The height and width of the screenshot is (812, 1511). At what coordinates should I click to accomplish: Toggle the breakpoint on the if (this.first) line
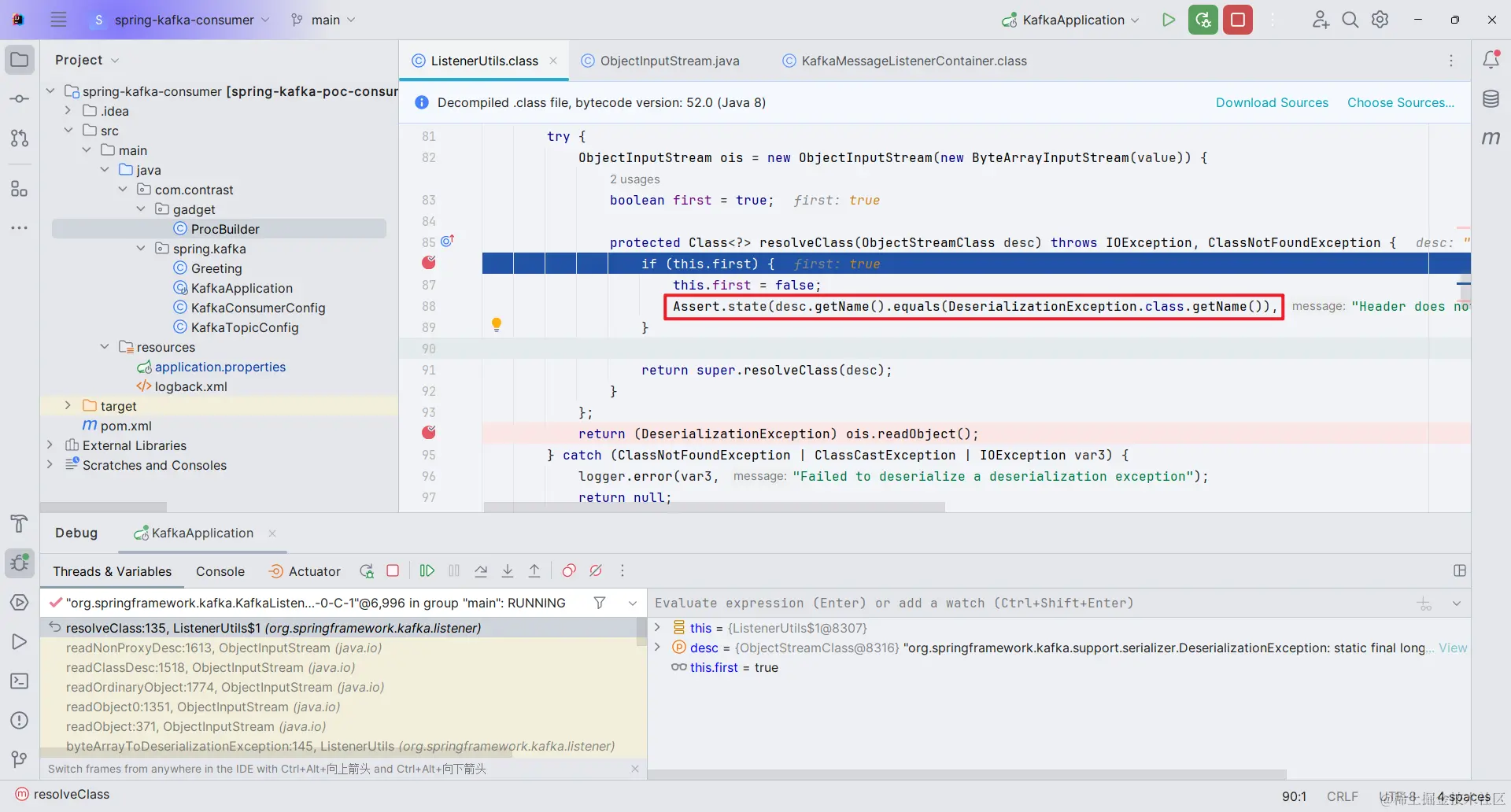click(x=429, y=263)
